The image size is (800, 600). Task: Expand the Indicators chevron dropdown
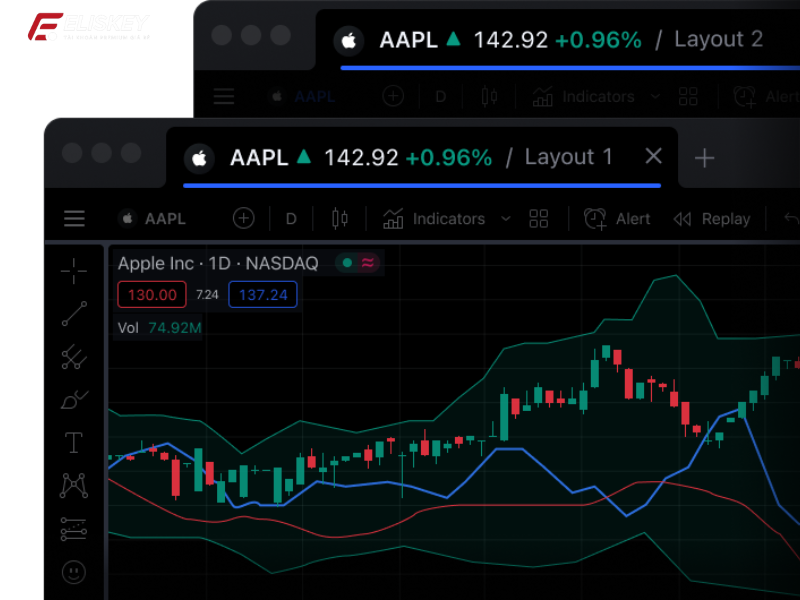[x=505, y=218]
